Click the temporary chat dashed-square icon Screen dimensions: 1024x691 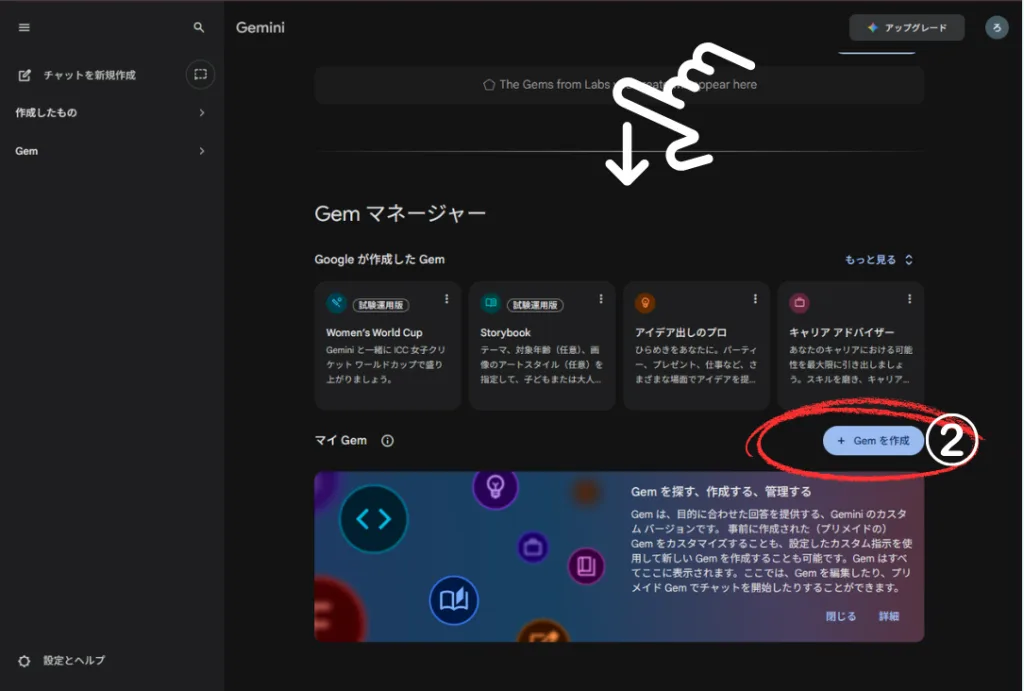pos(200,75)
